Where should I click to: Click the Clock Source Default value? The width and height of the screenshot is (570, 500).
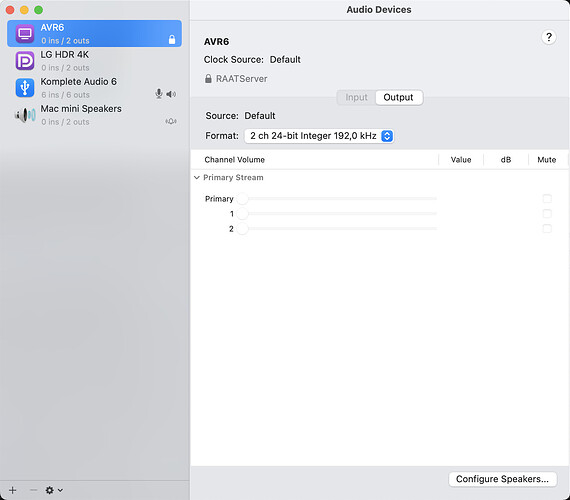[285, 60]
